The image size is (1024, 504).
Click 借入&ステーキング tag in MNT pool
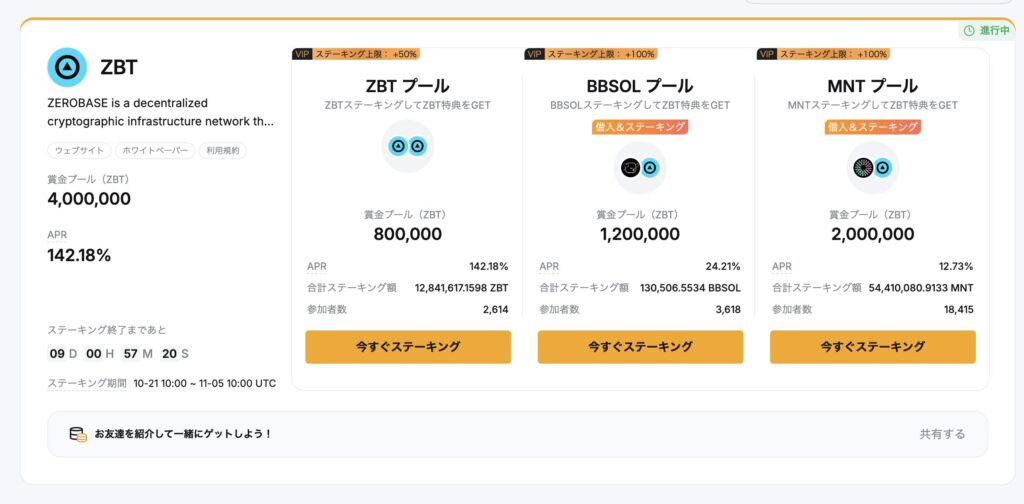(872, 127)
